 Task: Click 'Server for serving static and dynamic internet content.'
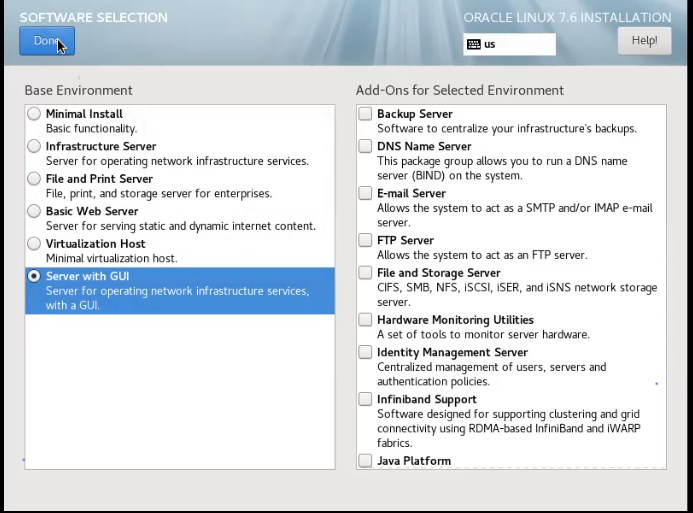coord(181,226)
